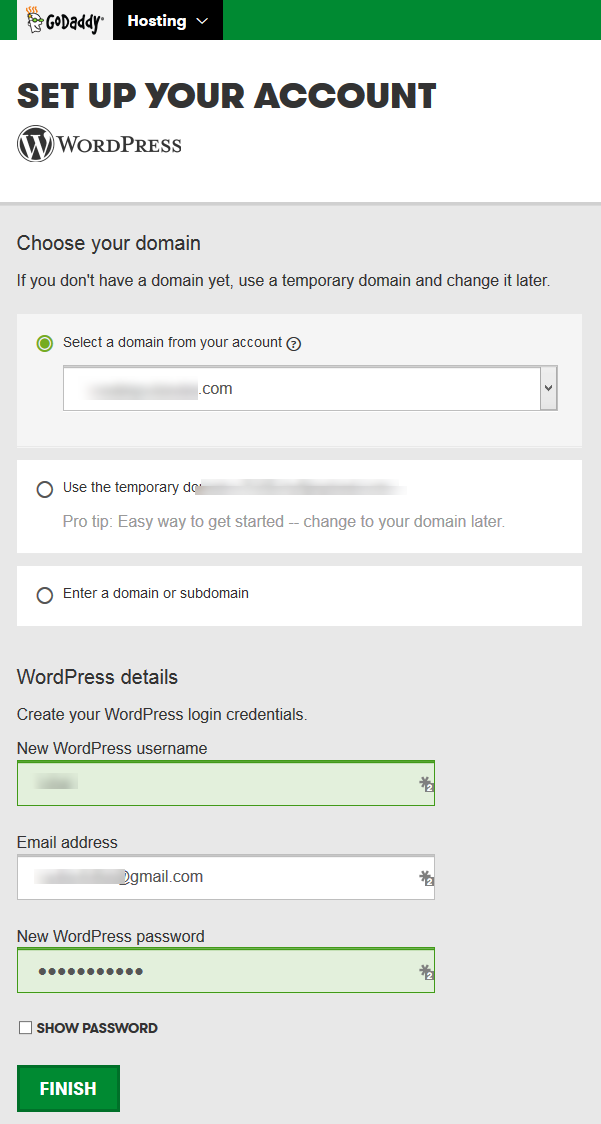Select a domain from your account radio

pyautogui.click(x=45, y=343)
